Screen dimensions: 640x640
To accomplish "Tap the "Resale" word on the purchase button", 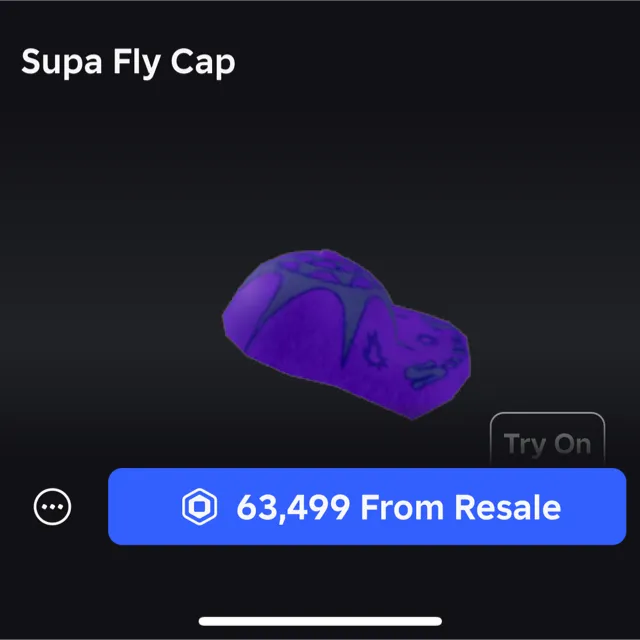I will click(x=508, y=507).
